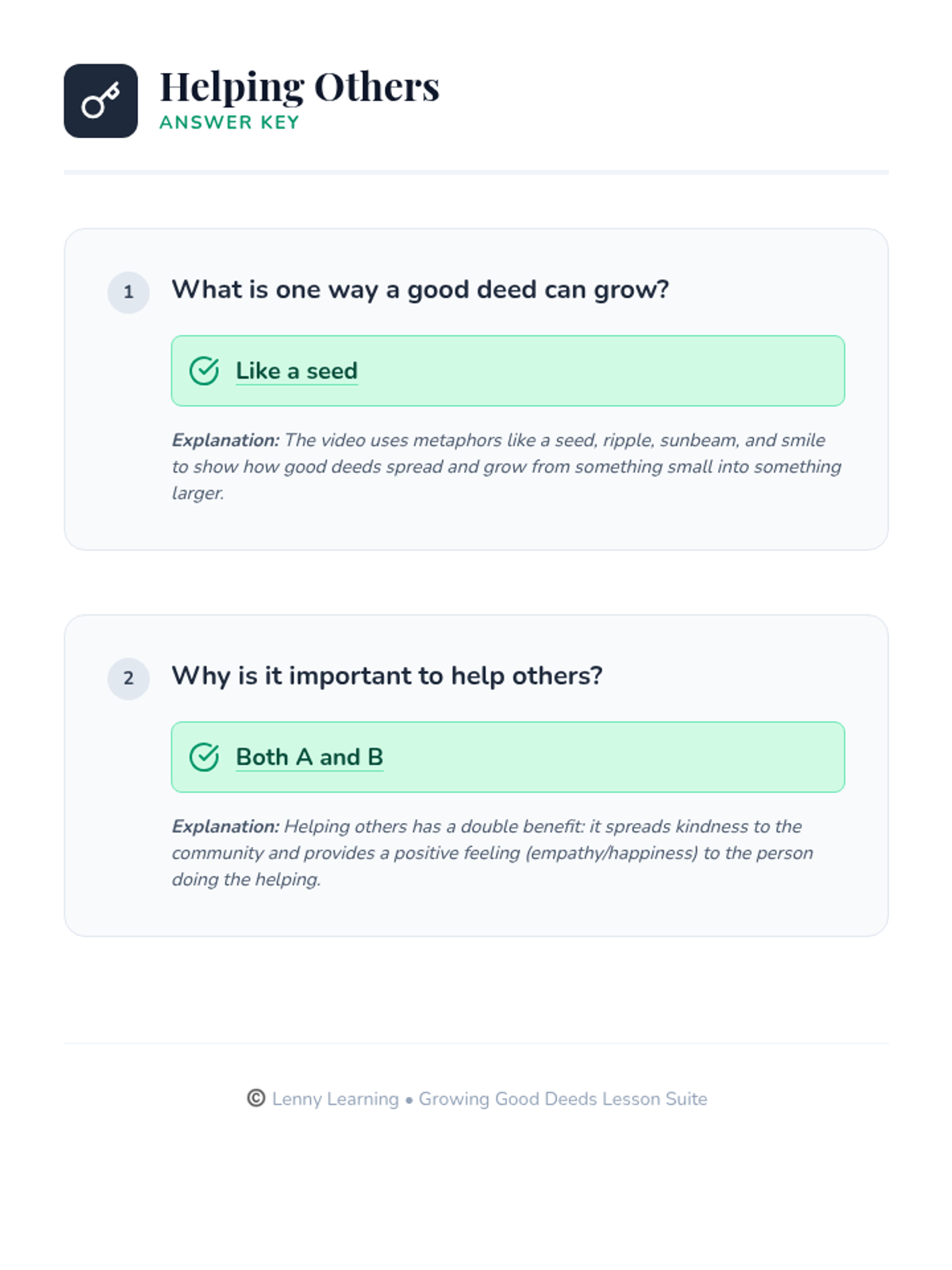Click the Helping Others title
The image size is (952, 1270).
coord(300,87)
